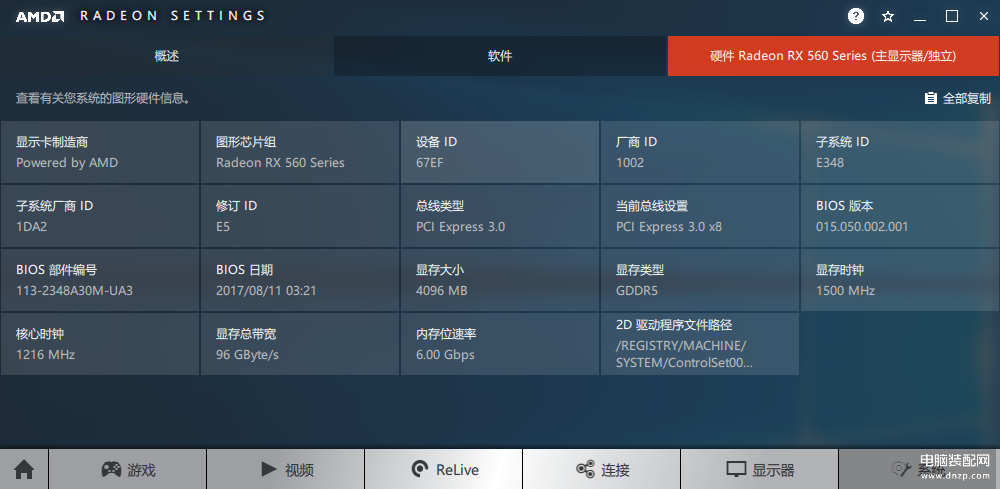Screen dimensions: 1000x489
Task: Click the 子系统厂商 ID 1DA2 tile
Action: (x=100, y=216)
